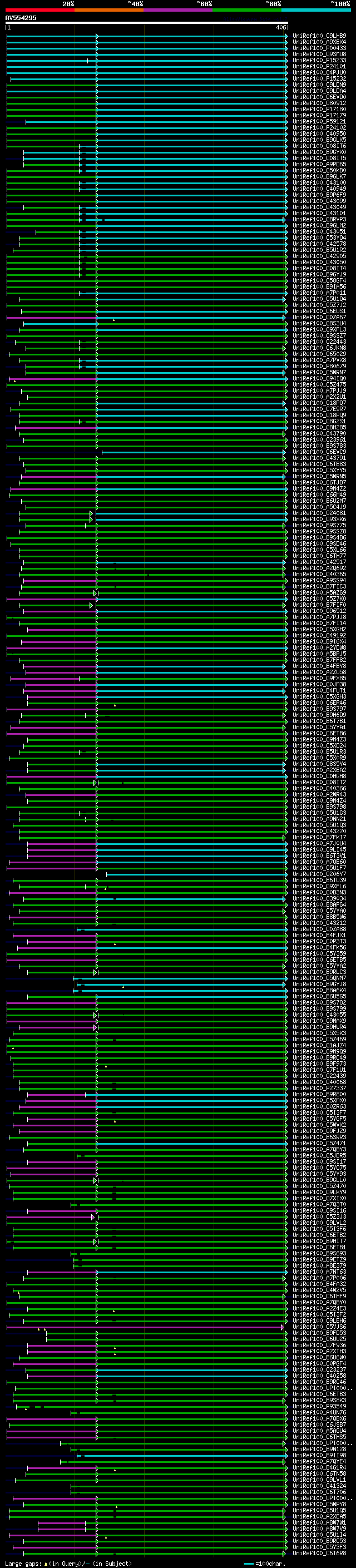Open hit UniRef100_Q9SMU8
This screenshot has width=356, height=1568.
pyautogui.click(x=319, y=54)
